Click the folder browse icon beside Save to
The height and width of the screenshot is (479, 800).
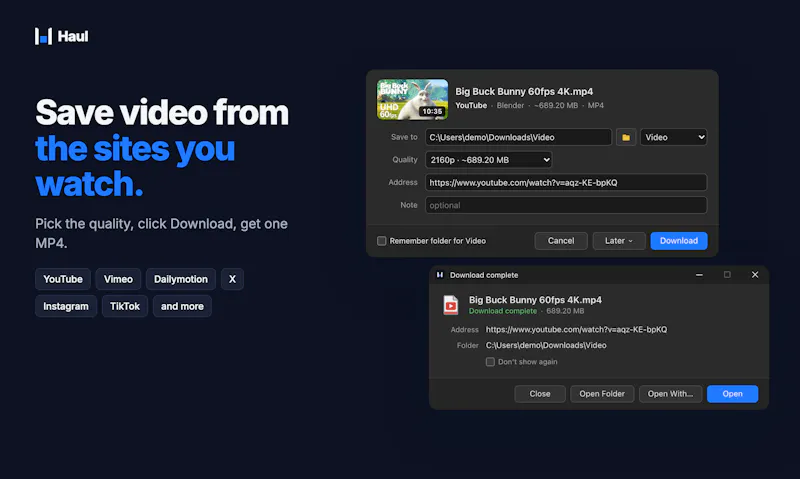pos(626,137)
